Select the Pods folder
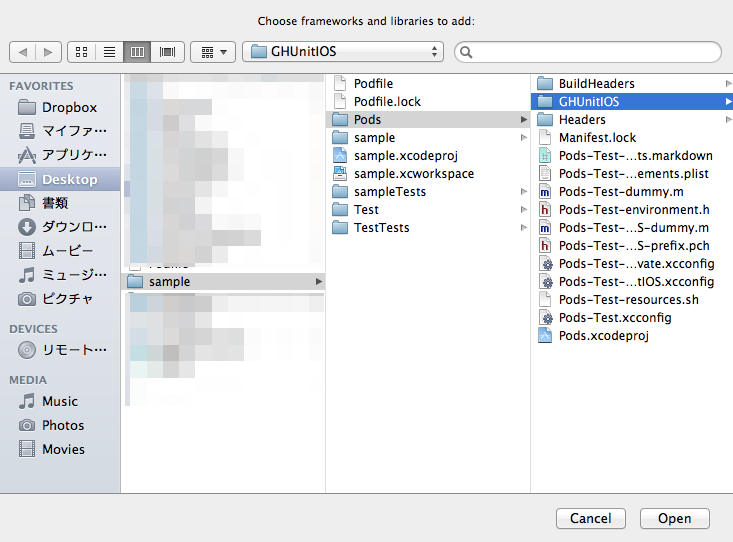The height and width of the screenshot is (542, 733). (x=428, y=120)
